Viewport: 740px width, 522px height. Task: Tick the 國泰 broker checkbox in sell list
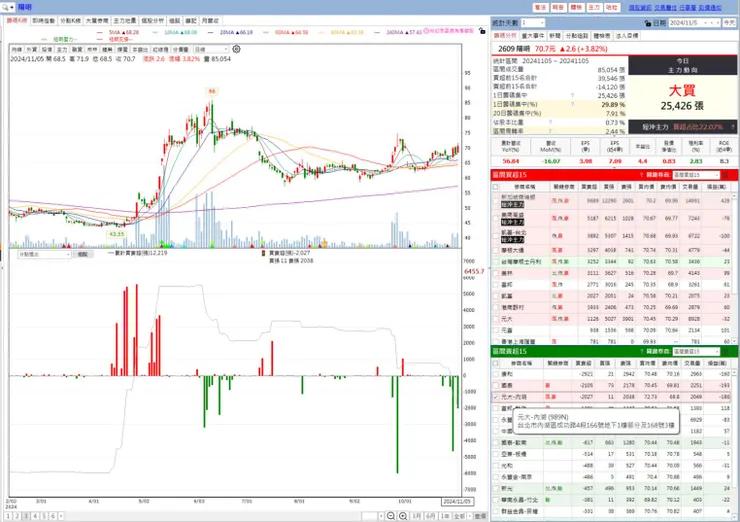[x=496, y=386]
